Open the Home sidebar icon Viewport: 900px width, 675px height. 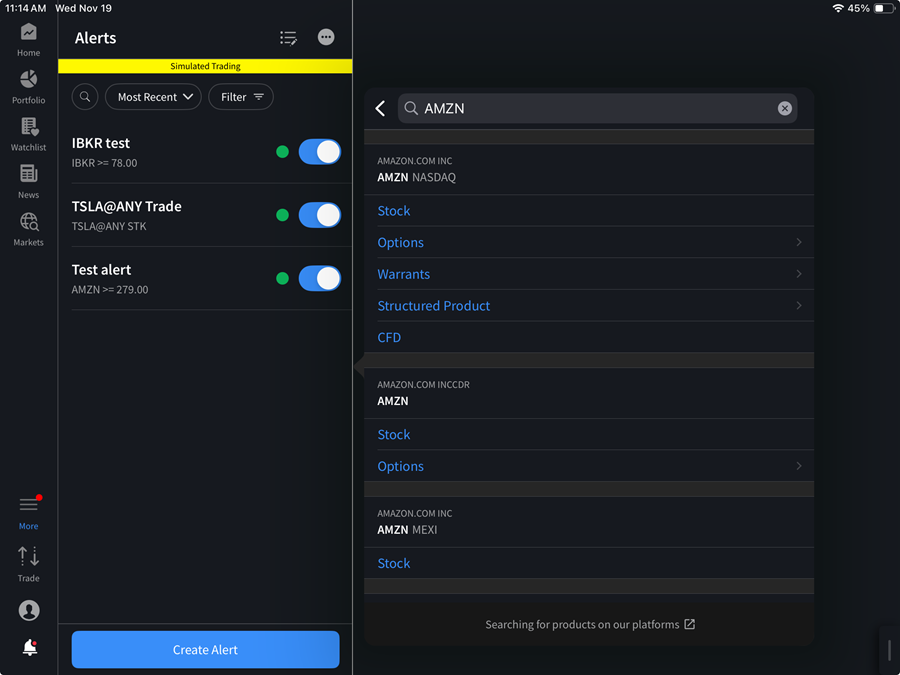28,39
